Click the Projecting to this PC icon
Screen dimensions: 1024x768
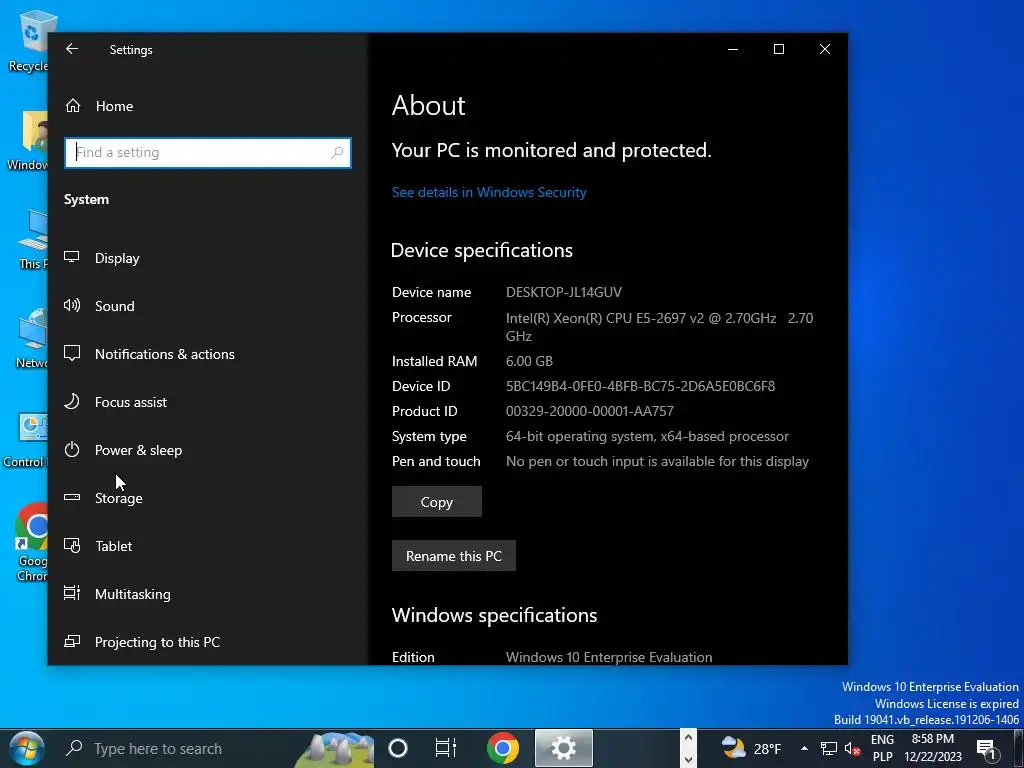[72, 641]
